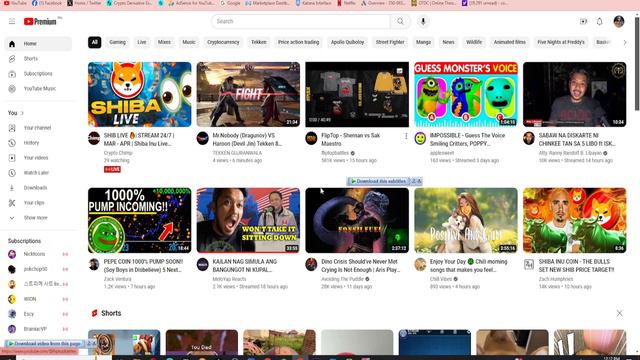
Task: Close the Shorts shelf
Action: pos(619,313)
